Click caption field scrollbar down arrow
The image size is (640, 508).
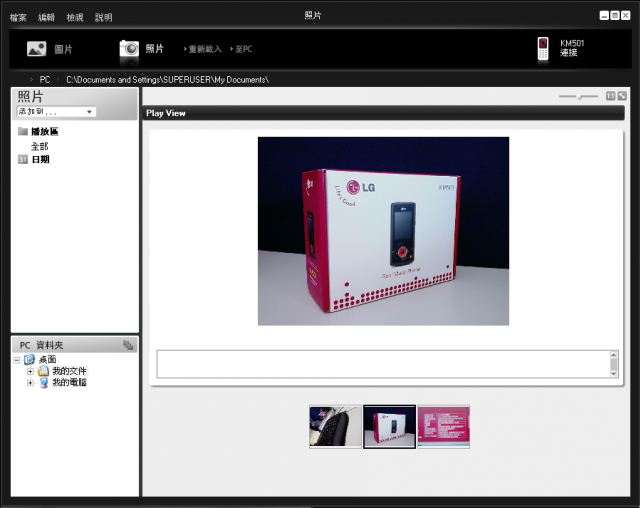click(613, 374)
